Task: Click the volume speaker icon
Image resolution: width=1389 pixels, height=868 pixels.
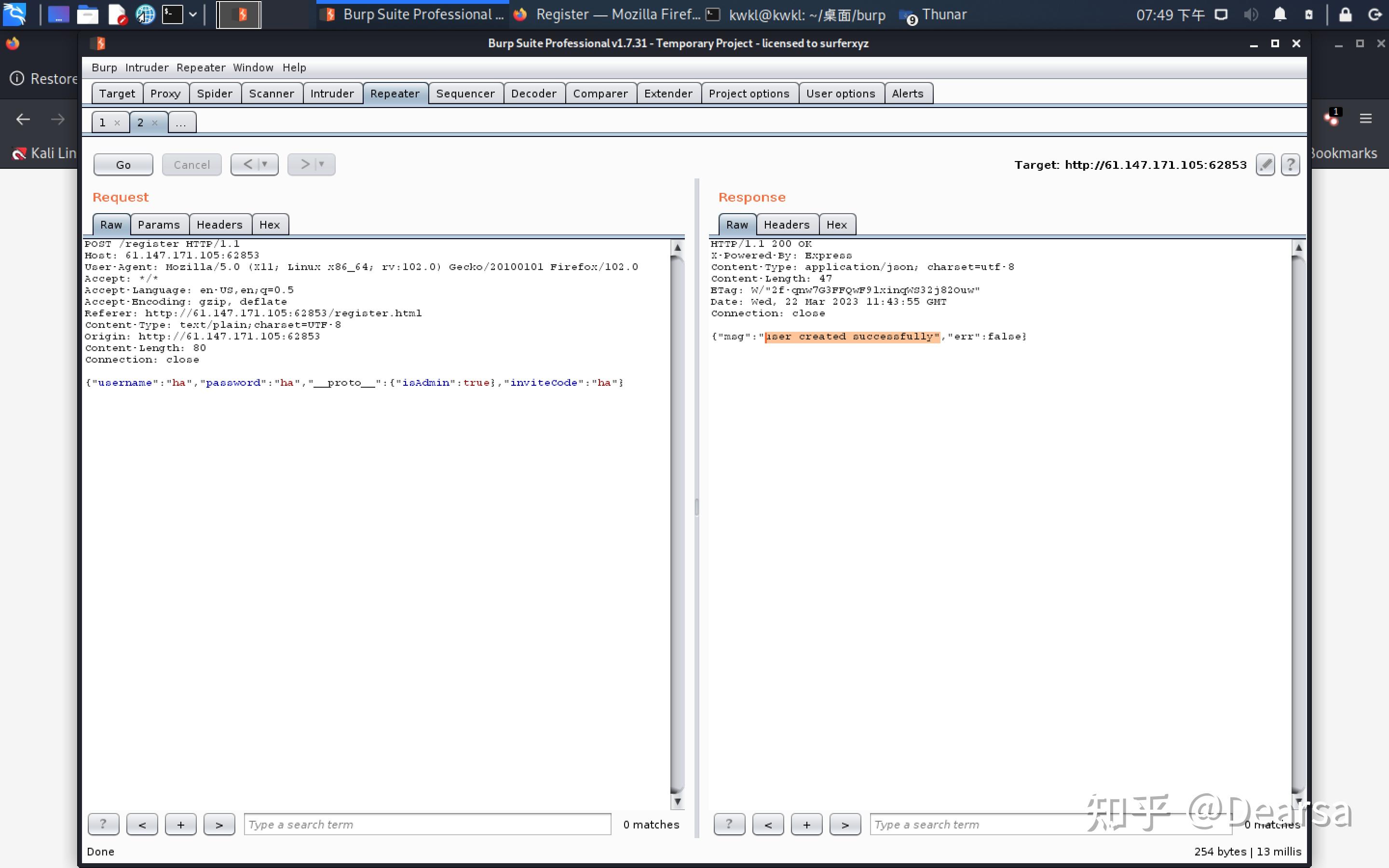Action: click(x=1251, y=14)
